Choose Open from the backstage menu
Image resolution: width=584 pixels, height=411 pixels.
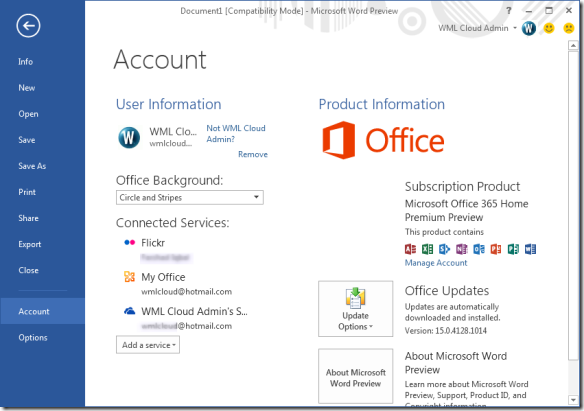[x=28, y=114]
